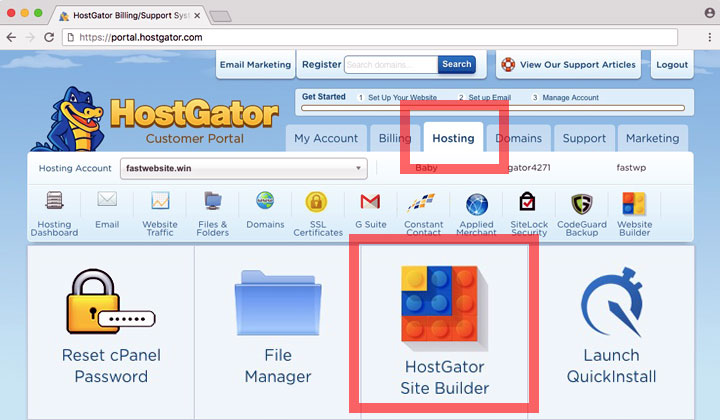Viewport: 720px width, 420px height.
Task: Open the Support tab
Action: 584,138
